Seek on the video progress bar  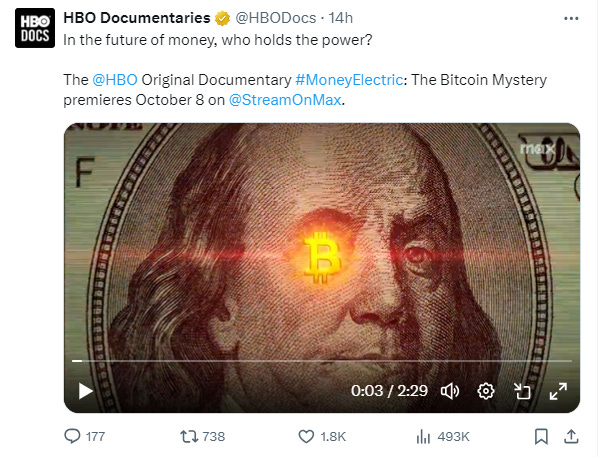[322, 361]
